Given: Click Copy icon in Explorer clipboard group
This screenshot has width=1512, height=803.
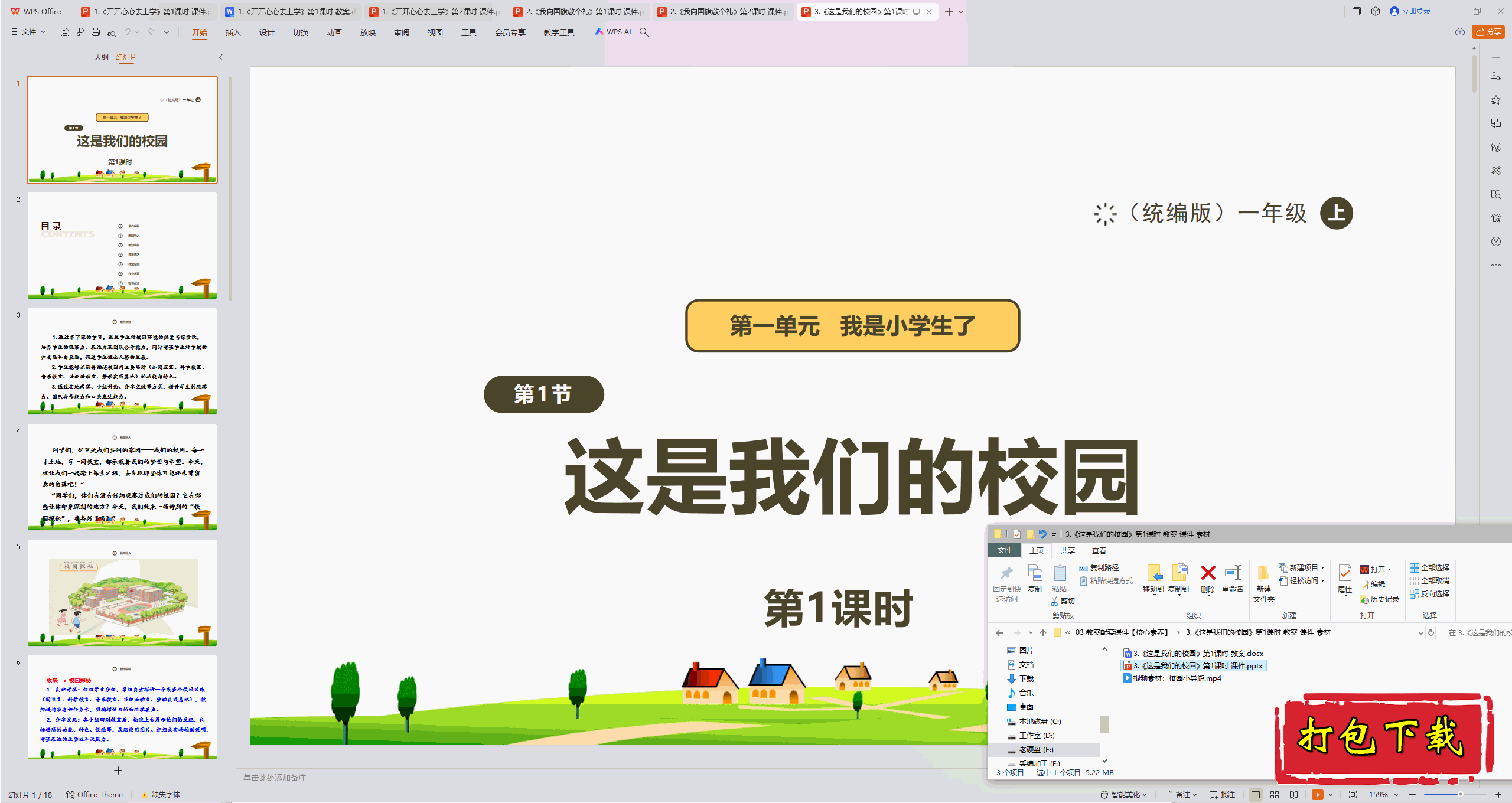Looking at the screenshot, I should [1035, 579].
